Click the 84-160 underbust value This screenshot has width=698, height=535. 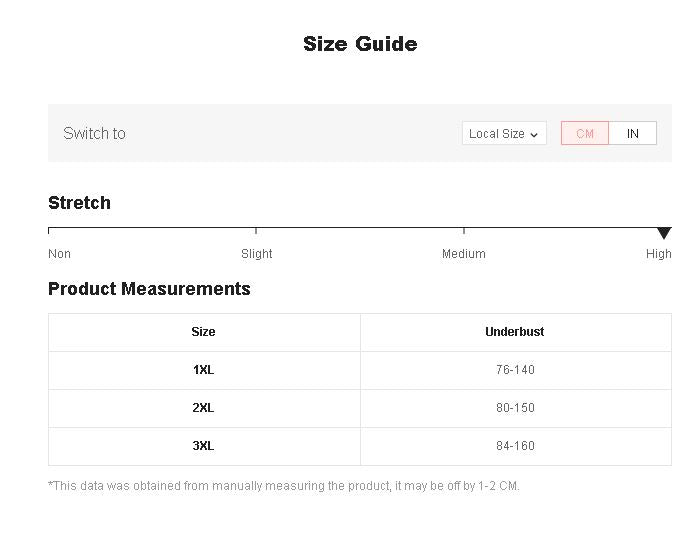tap(515, 446)
